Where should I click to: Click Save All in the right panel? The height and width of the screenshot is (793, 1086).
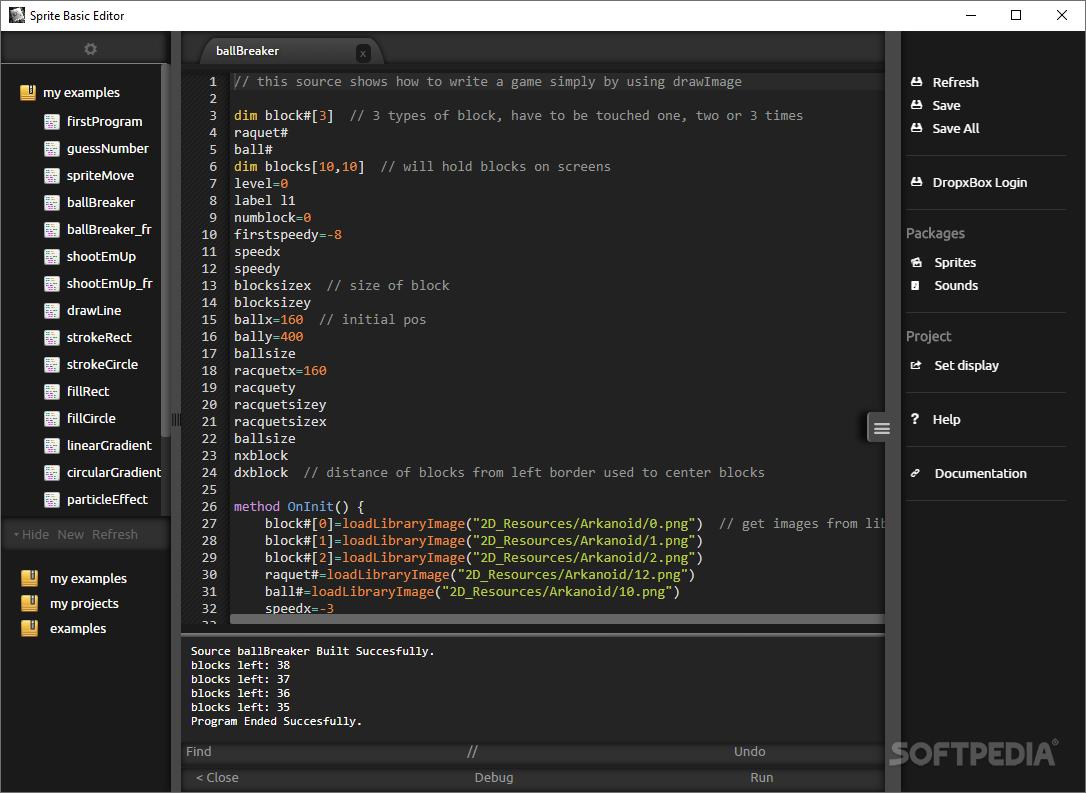click(x=956, y=129)
